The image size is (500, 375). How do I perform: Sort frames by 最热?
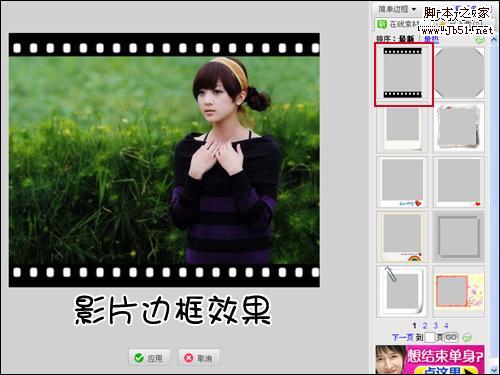431,39
